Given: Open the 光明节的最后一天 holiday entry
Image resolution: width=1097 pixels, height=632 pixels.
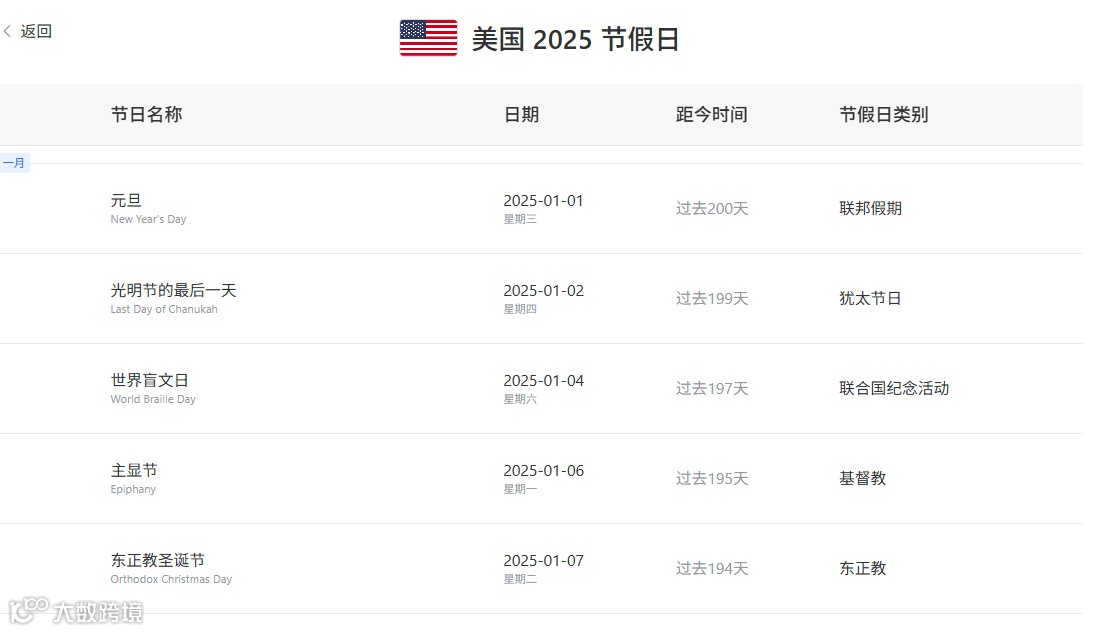Looking at the screenshot, I should pyautogui.click(x=542, y=299).
